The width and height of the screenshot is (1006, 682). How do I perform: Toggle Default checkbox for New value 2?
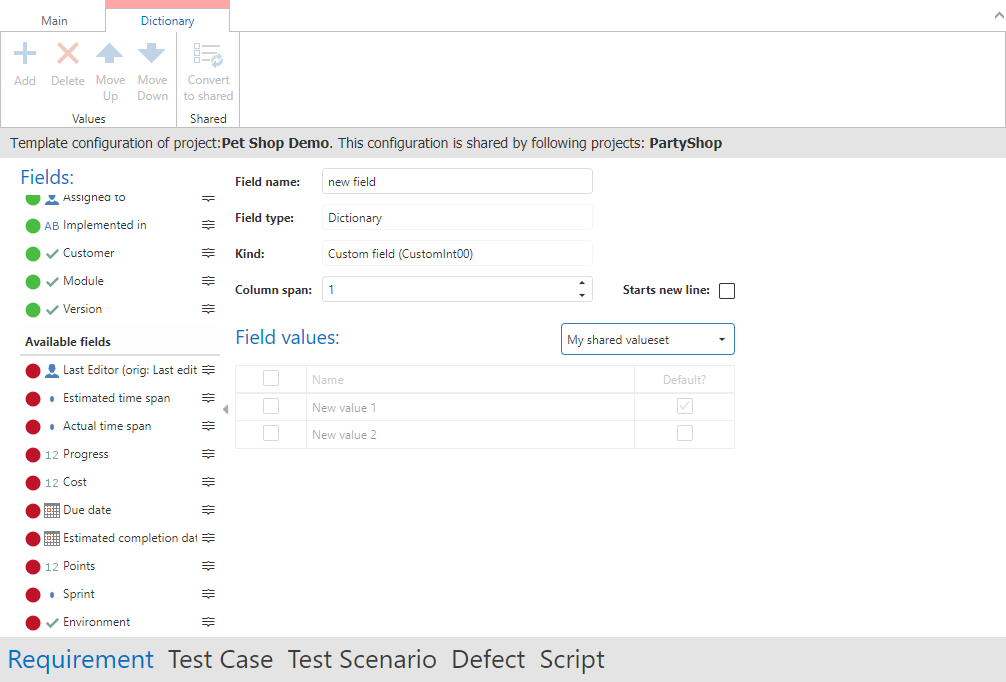point(684,434)
